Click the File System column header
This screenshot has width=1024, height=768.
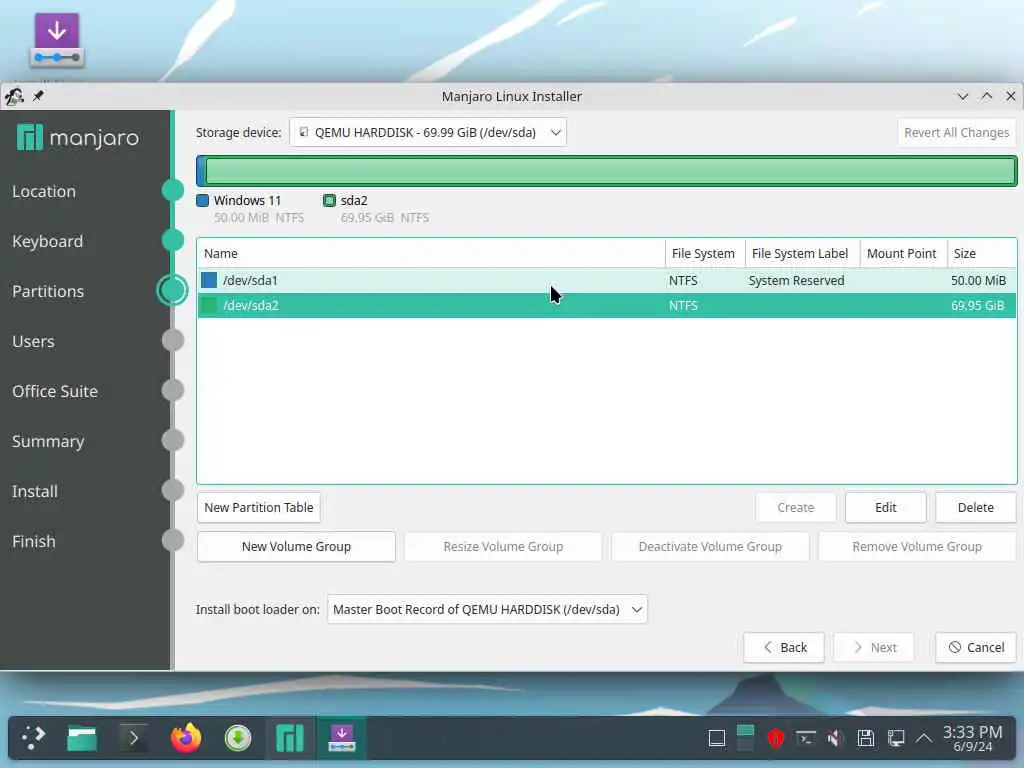tap(704, 253)
